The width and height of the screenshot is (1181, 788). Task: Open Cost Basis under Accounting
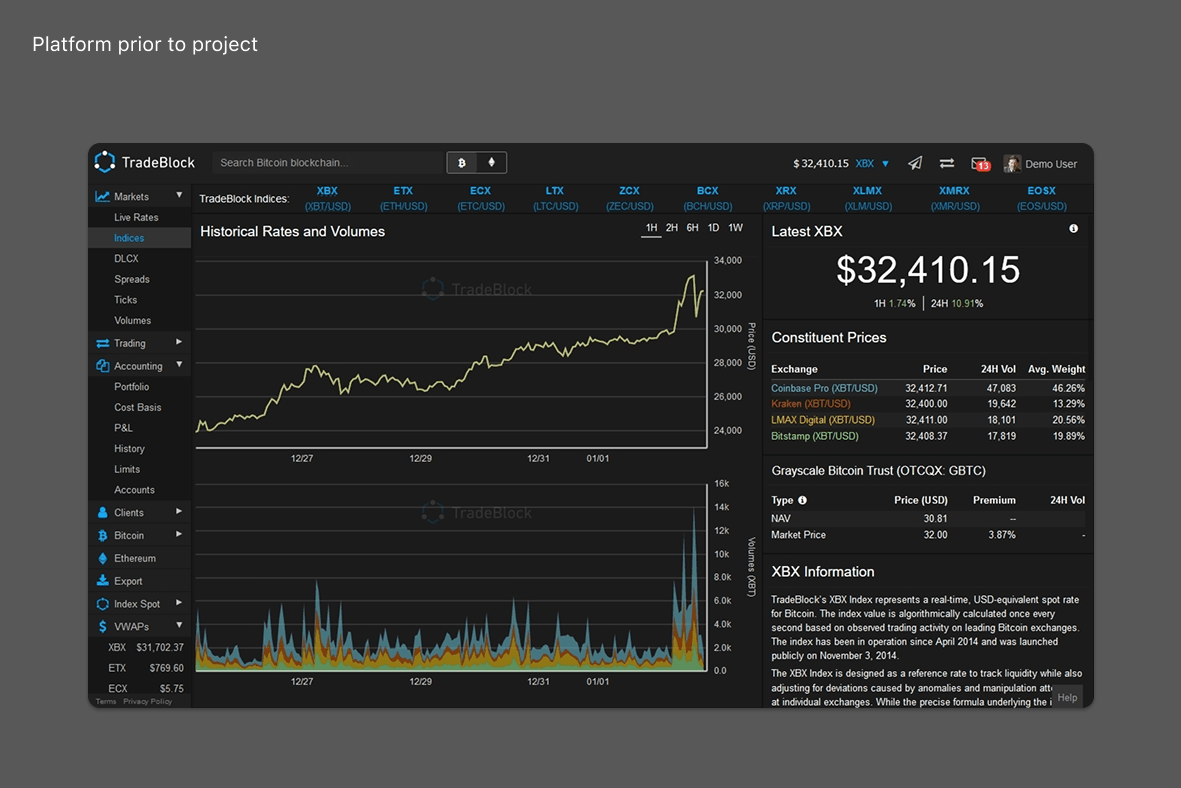(x=138, y=407)
